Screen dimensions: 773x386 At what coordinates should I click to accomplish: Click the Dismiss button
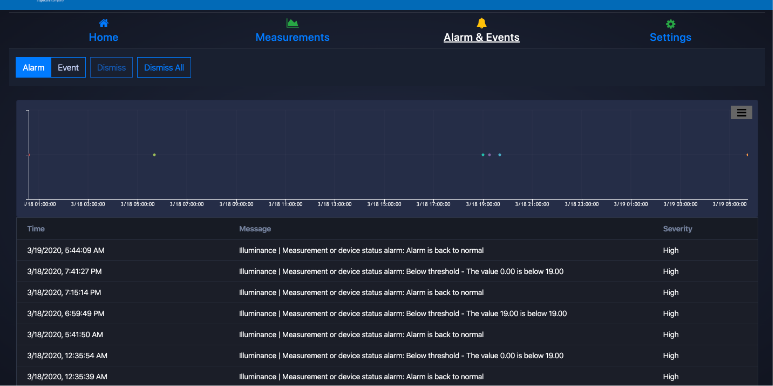[111, 68]
